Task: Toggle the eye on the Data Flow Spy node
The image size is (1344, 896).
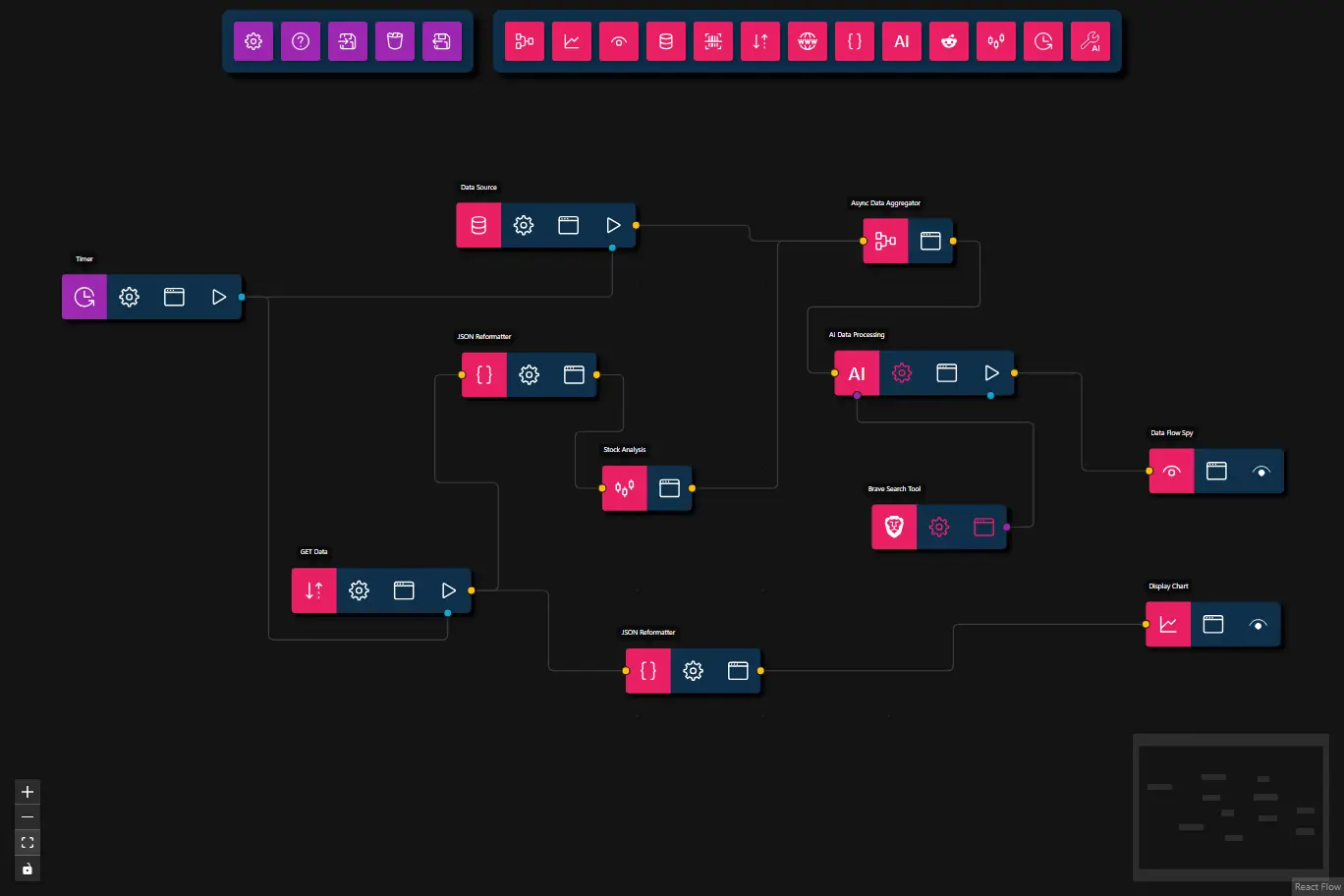Action: point(1261,471)
